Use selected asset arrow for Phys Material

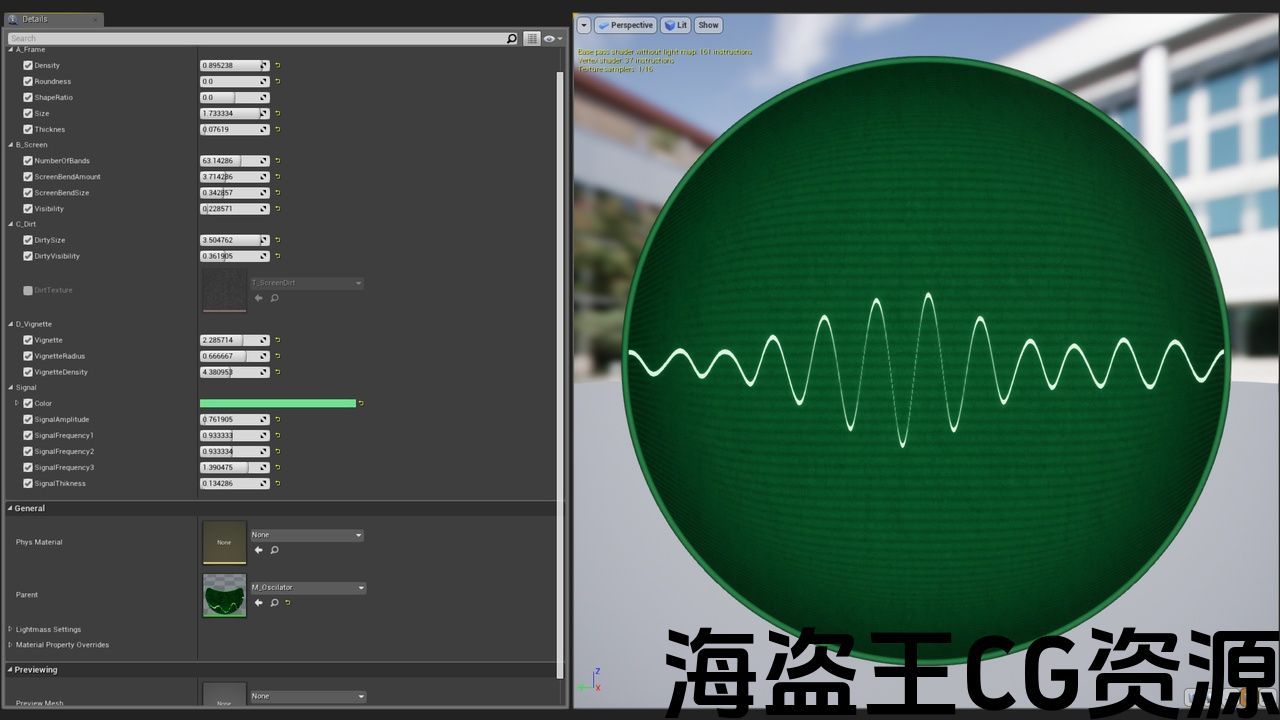258,550
